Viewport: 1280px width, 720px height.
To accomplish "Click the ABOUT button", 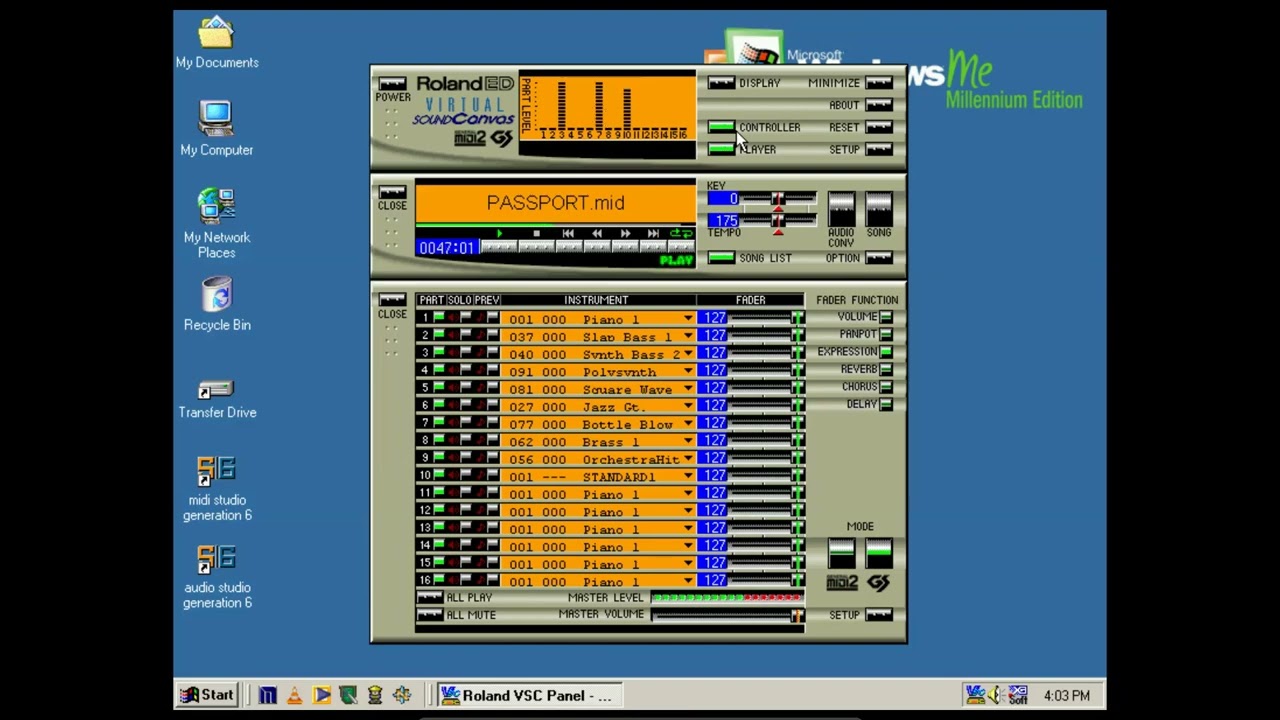I will tap(879, 105).
